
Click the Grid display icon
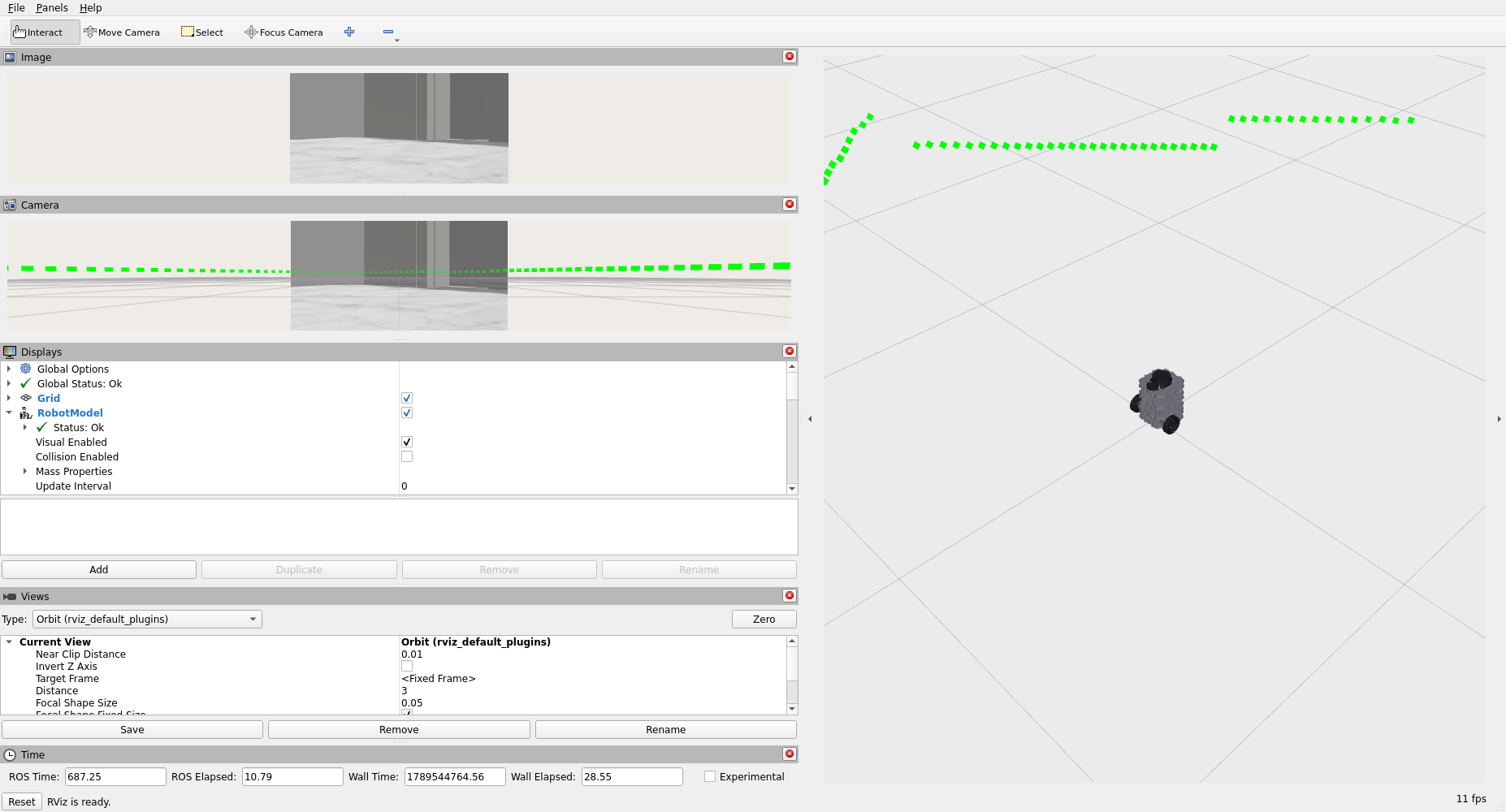click(26, 398)
